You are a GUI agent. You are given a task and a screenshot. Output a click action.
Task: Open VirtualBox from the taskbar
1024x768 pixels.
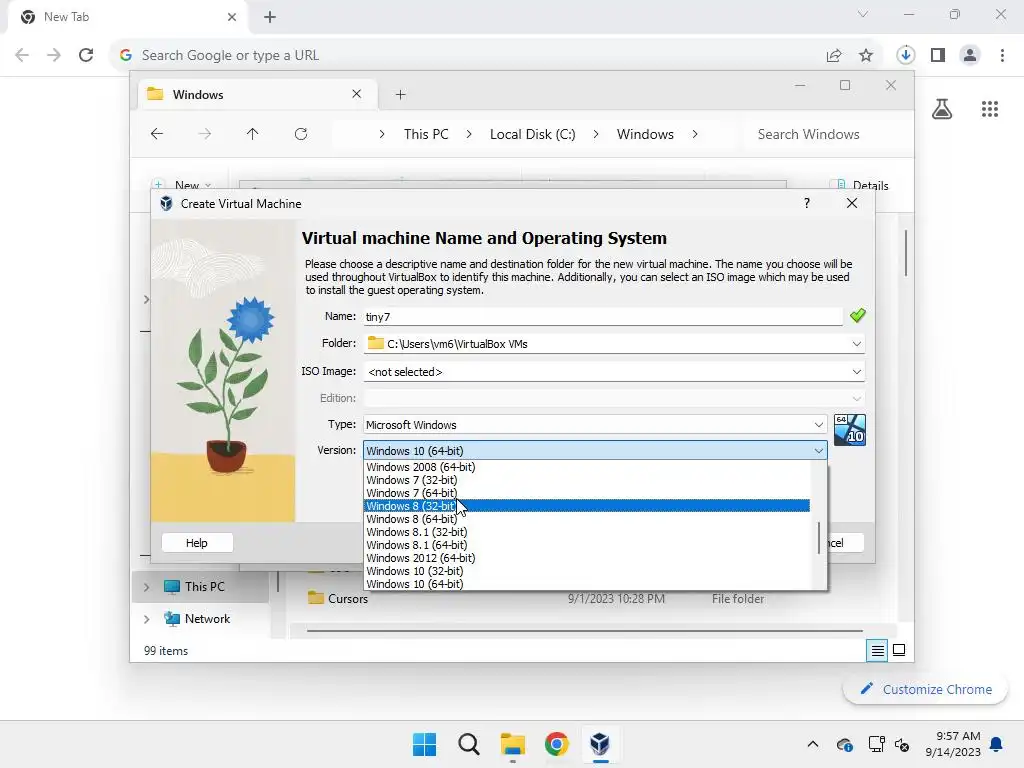(x=600, y=744)
